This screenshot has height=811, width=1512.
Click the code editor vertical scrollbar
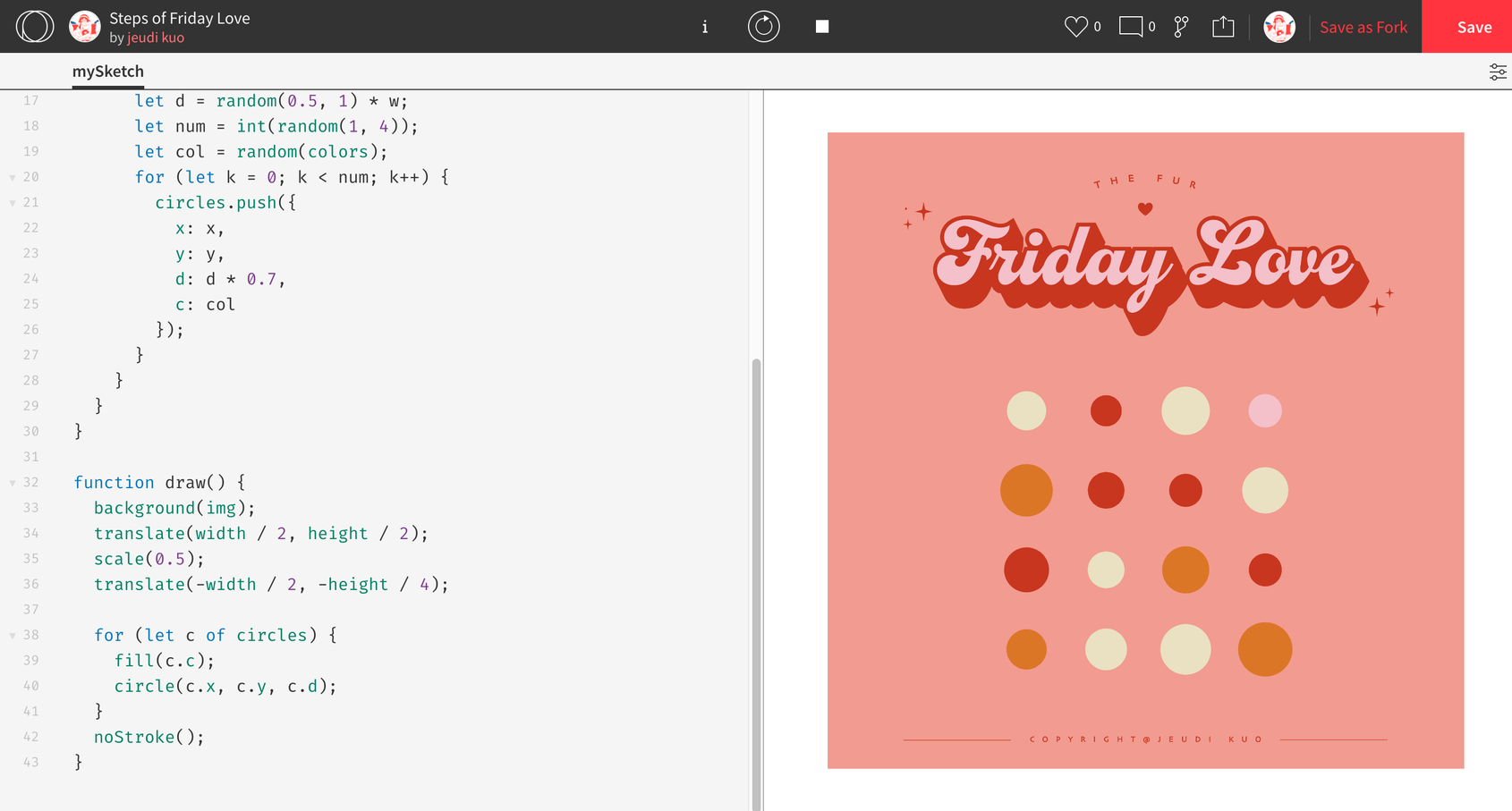[x=756, y=581]
